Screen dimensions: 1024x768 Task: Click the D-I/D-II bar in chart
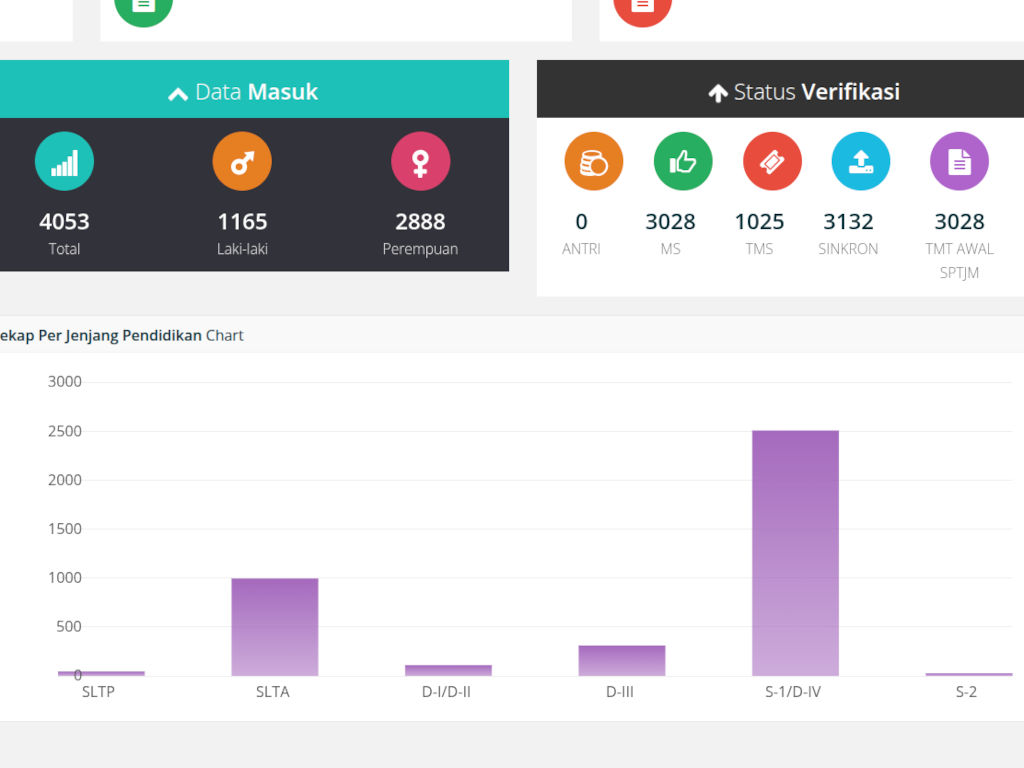448,670
